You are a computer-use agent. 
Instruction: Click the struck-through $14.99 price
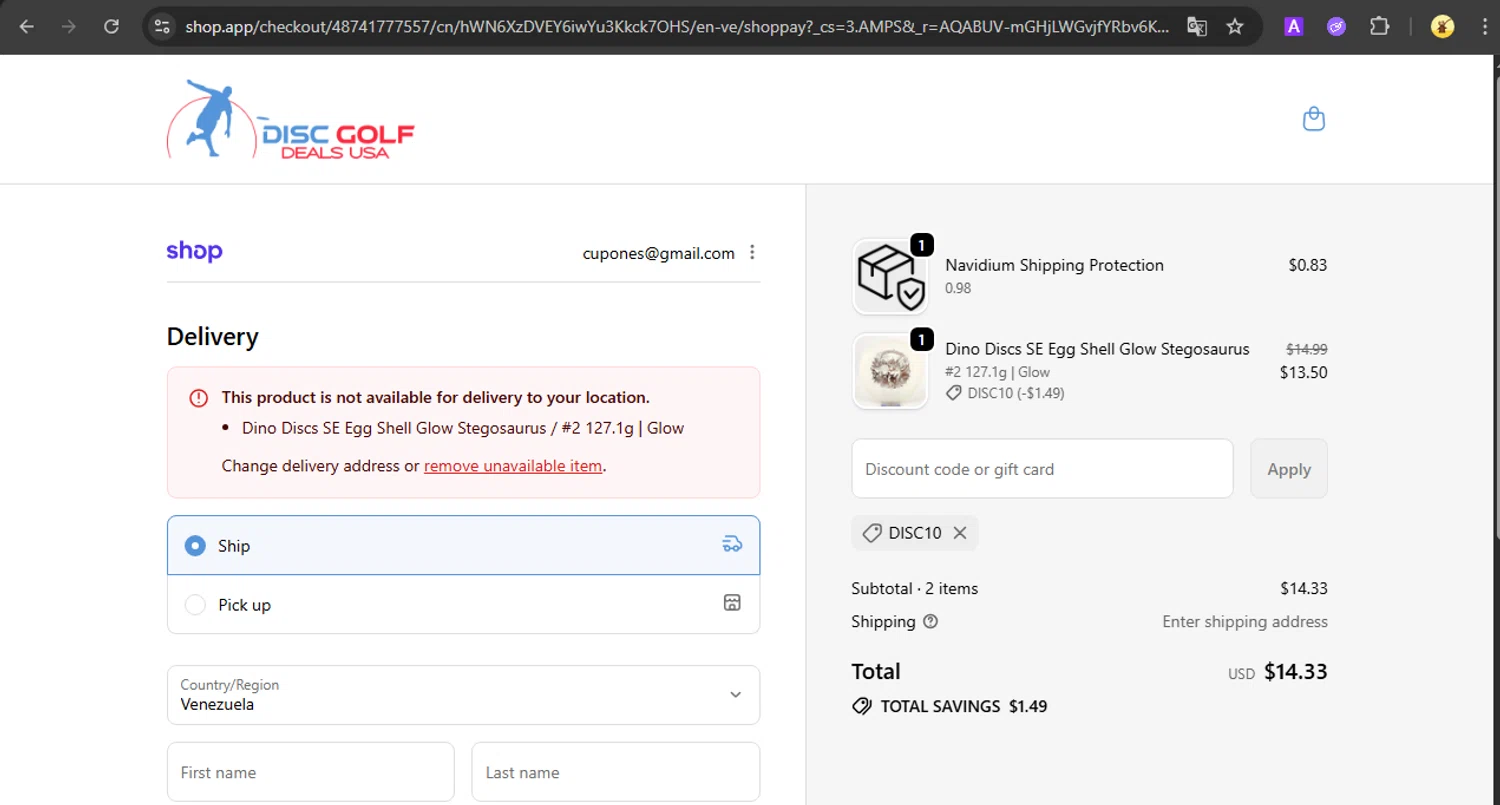click(1306, 349)
